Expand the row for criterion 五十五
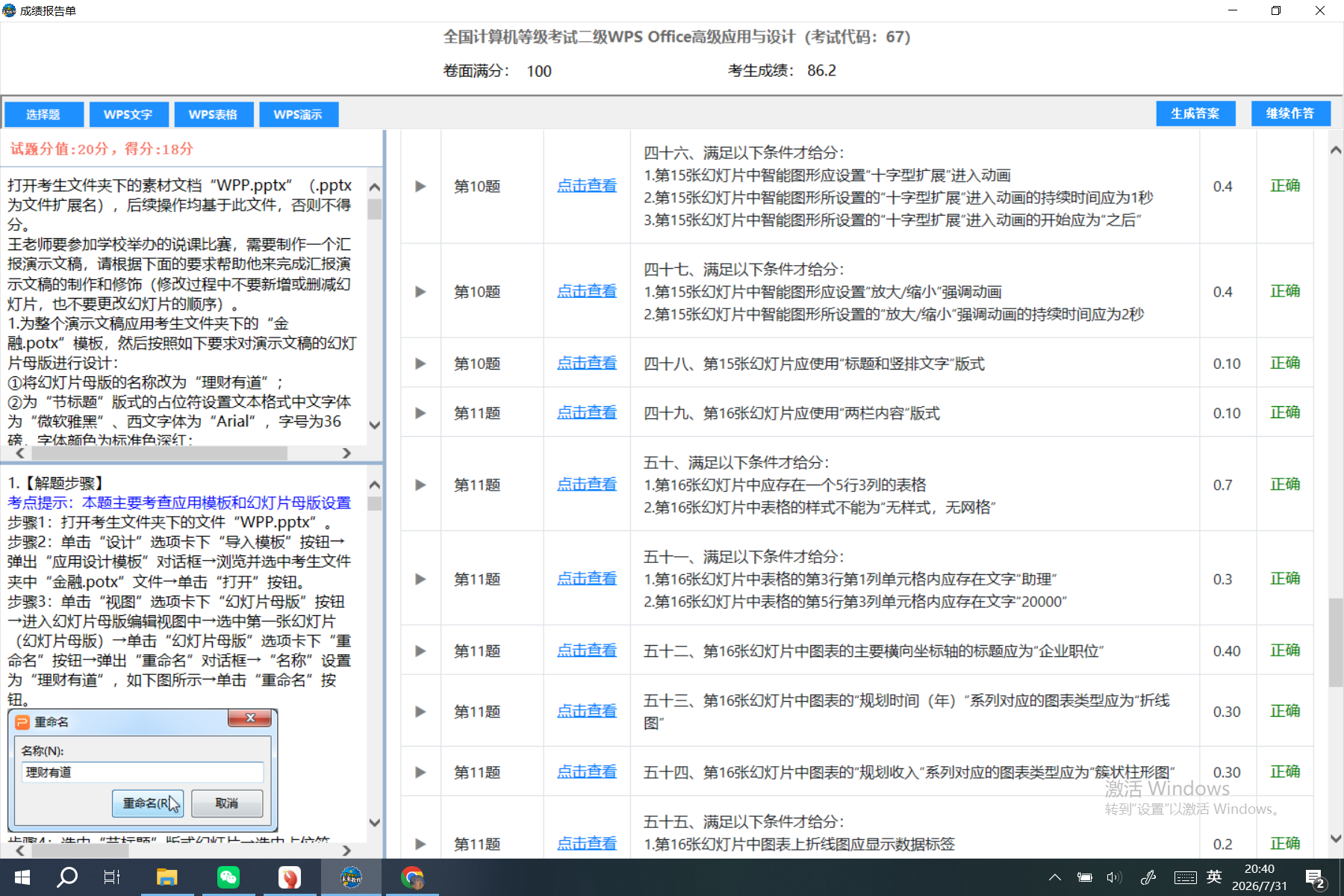Viewport: 1344px width, 896px height. [420, 844]
